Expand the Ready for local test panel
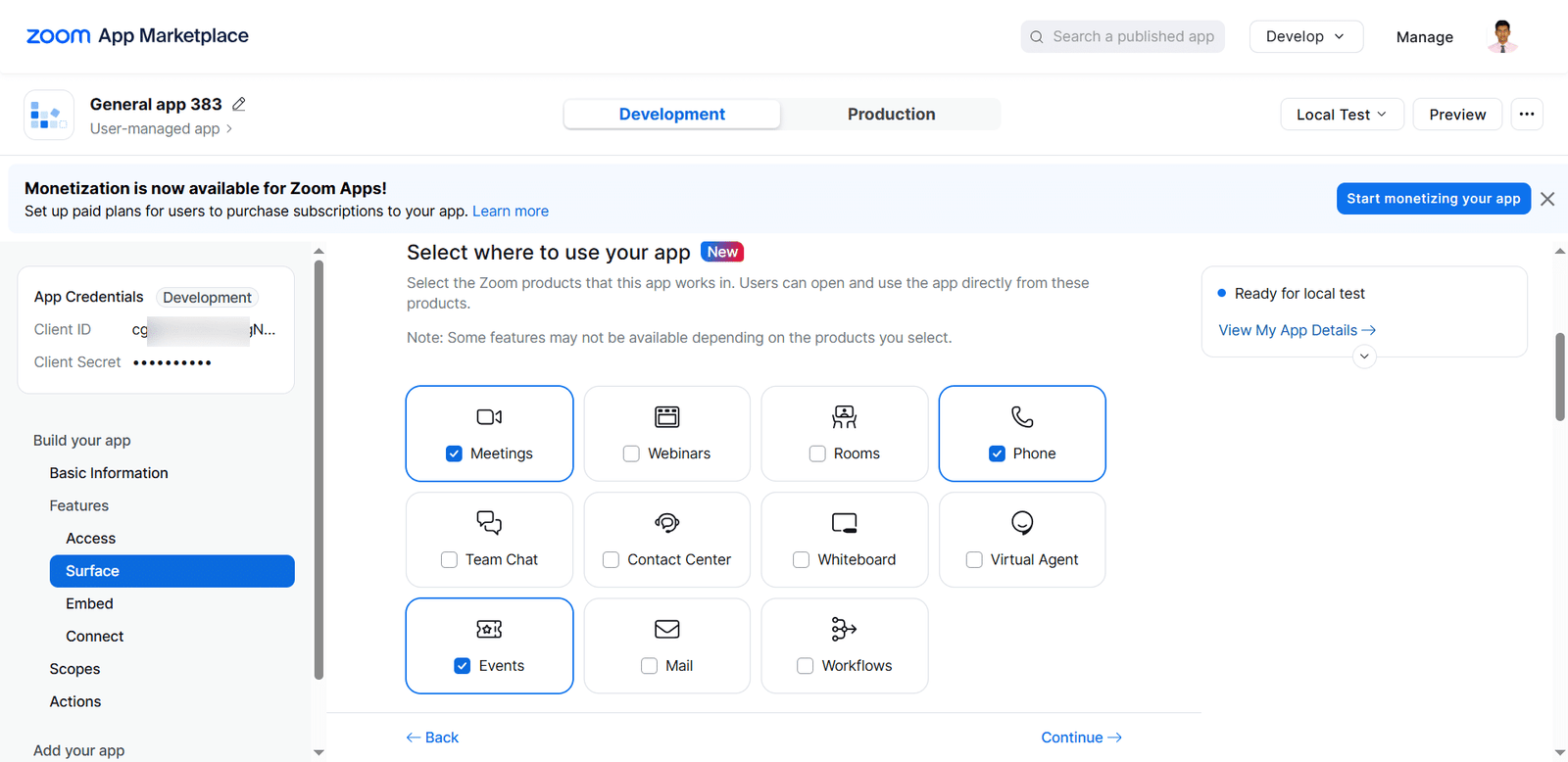This screenshot has height=762, width=1568. click(1364, 357)
